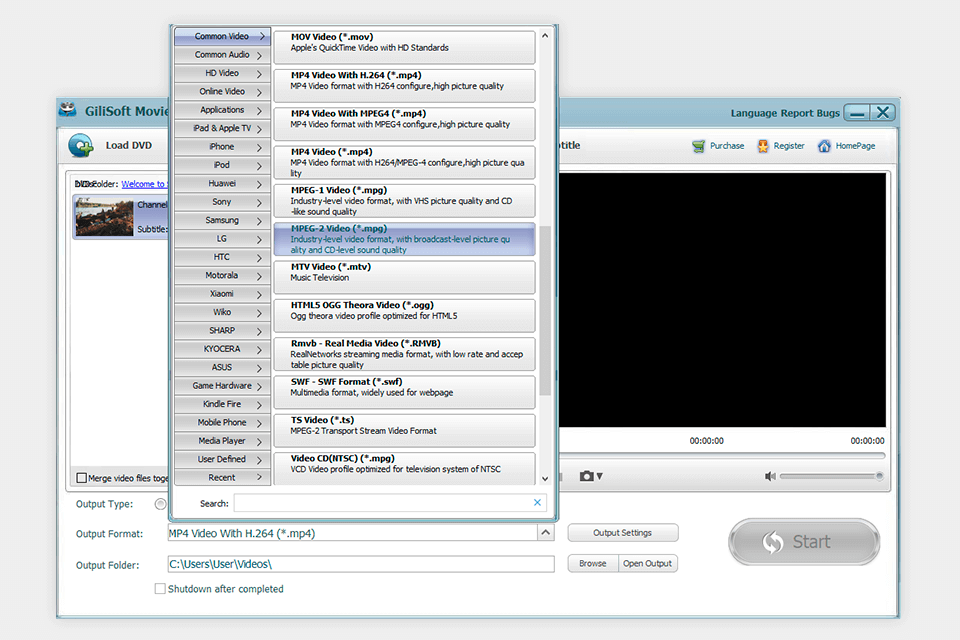The height and width of the screenshot is (640, 960).
Task: Open Output Settings
Action: point(622,533)
